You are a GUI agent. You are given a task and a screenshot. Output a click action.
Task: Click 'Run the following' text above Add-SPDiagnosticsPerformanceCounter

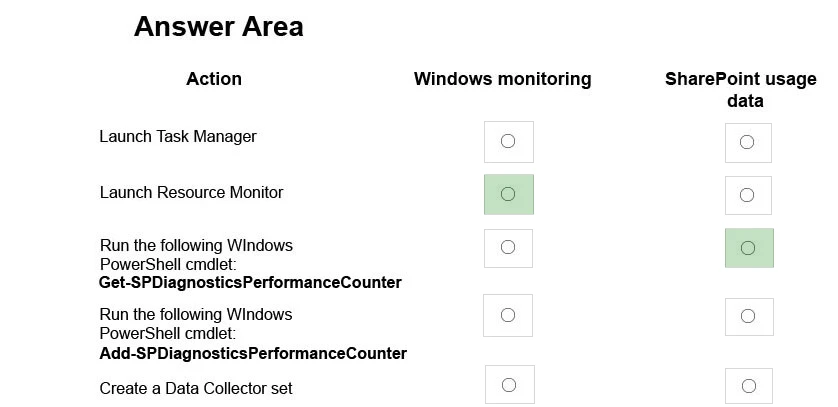click(x=196, y=315)
